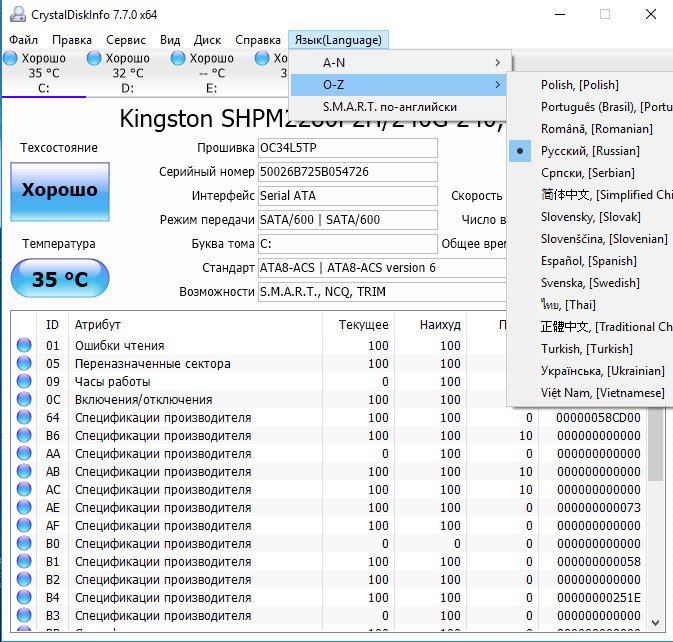Click the 35 °C temperature button
The image size is (673, 642).
(x=60, y=278)
